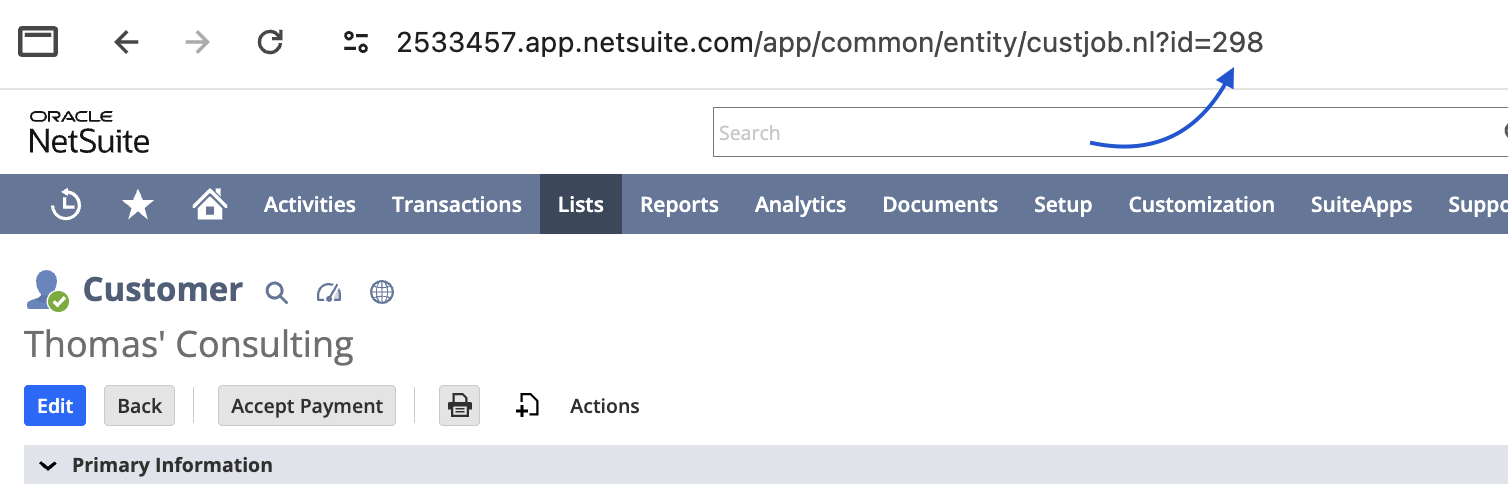Open the SuiteApps menu
Screen dimensions: 1508x504
pos(1362,204)
